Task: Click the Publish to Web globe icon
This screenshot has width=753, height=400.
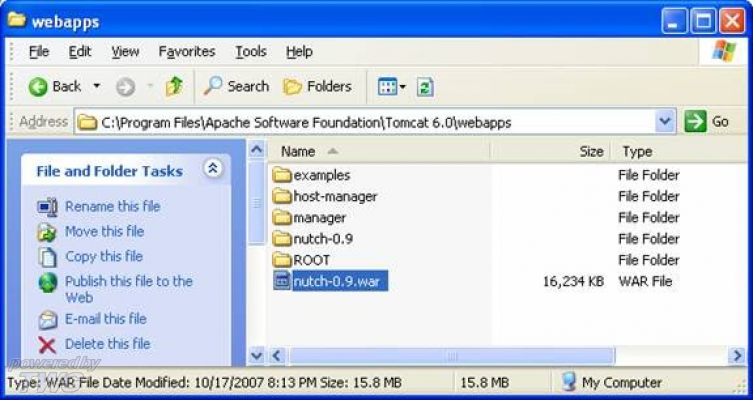Action: tap(48, 283)
